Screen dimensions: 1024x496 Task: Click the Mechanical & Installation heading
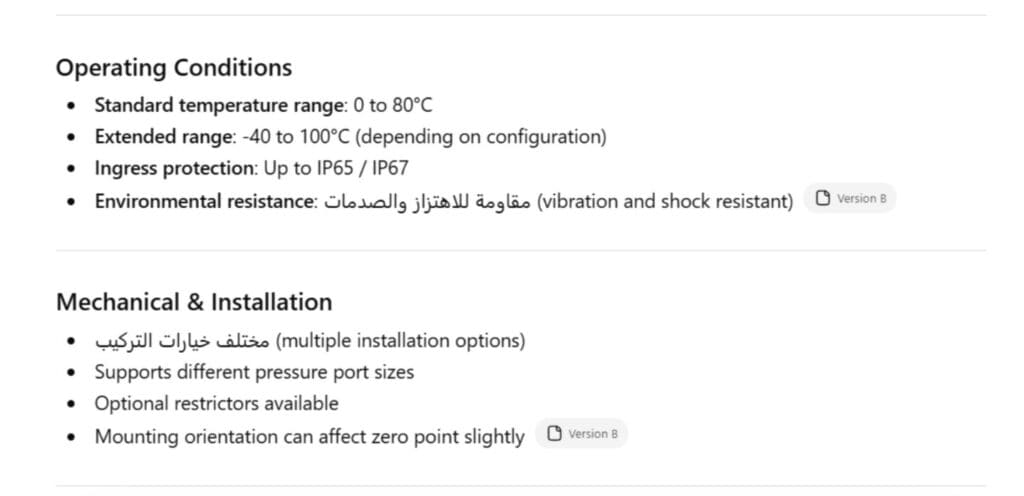[x=194, y=302]
